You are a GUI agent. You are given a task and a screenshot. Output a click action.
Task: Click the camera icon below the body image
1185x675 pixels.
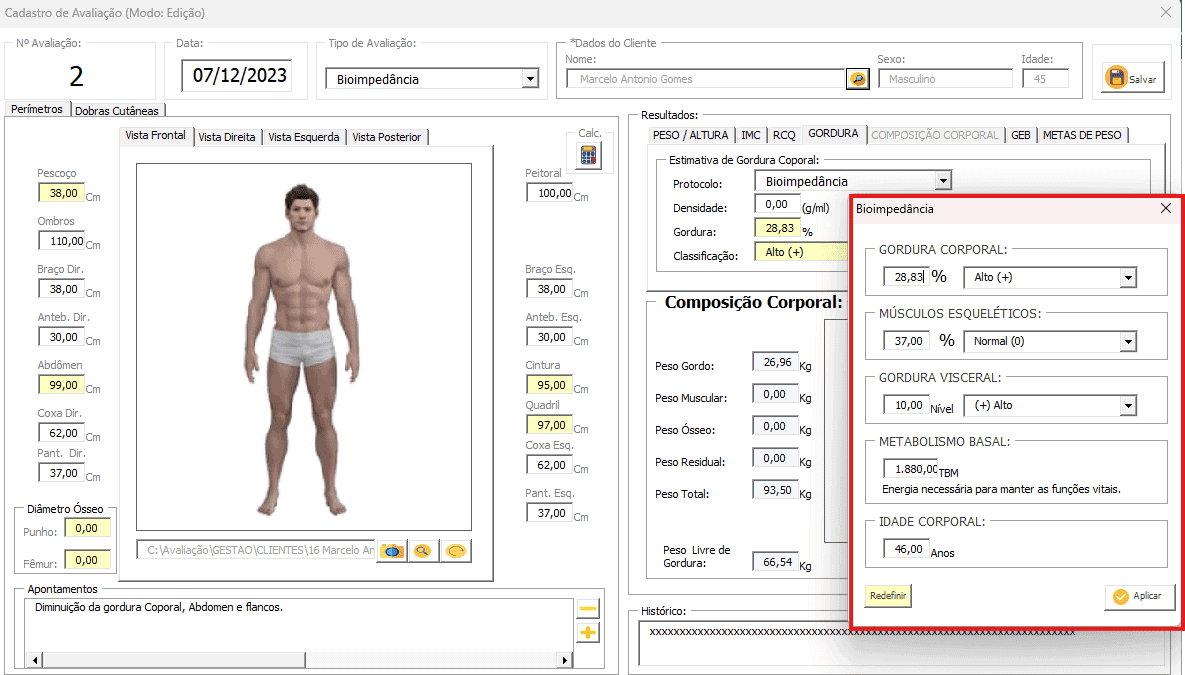pyautogui.click(x=393, y=551)
